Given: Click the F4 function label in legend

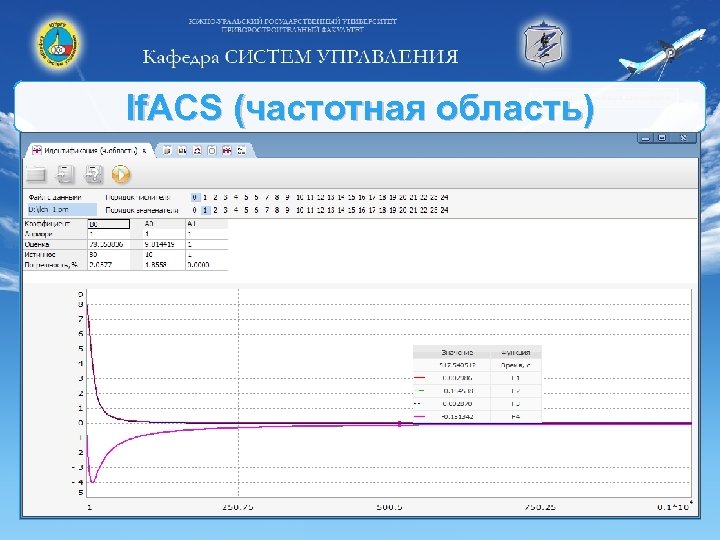Looking at the screenshot, I should click(516, 416).
